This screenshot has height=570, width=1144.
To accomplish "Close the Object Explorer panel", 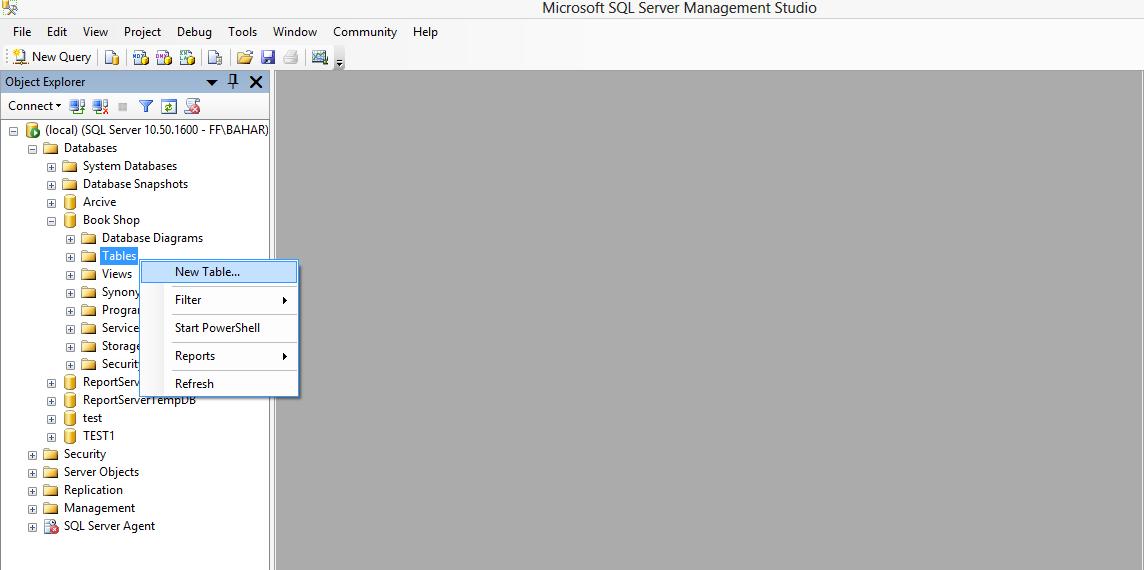I will [256, 82].
